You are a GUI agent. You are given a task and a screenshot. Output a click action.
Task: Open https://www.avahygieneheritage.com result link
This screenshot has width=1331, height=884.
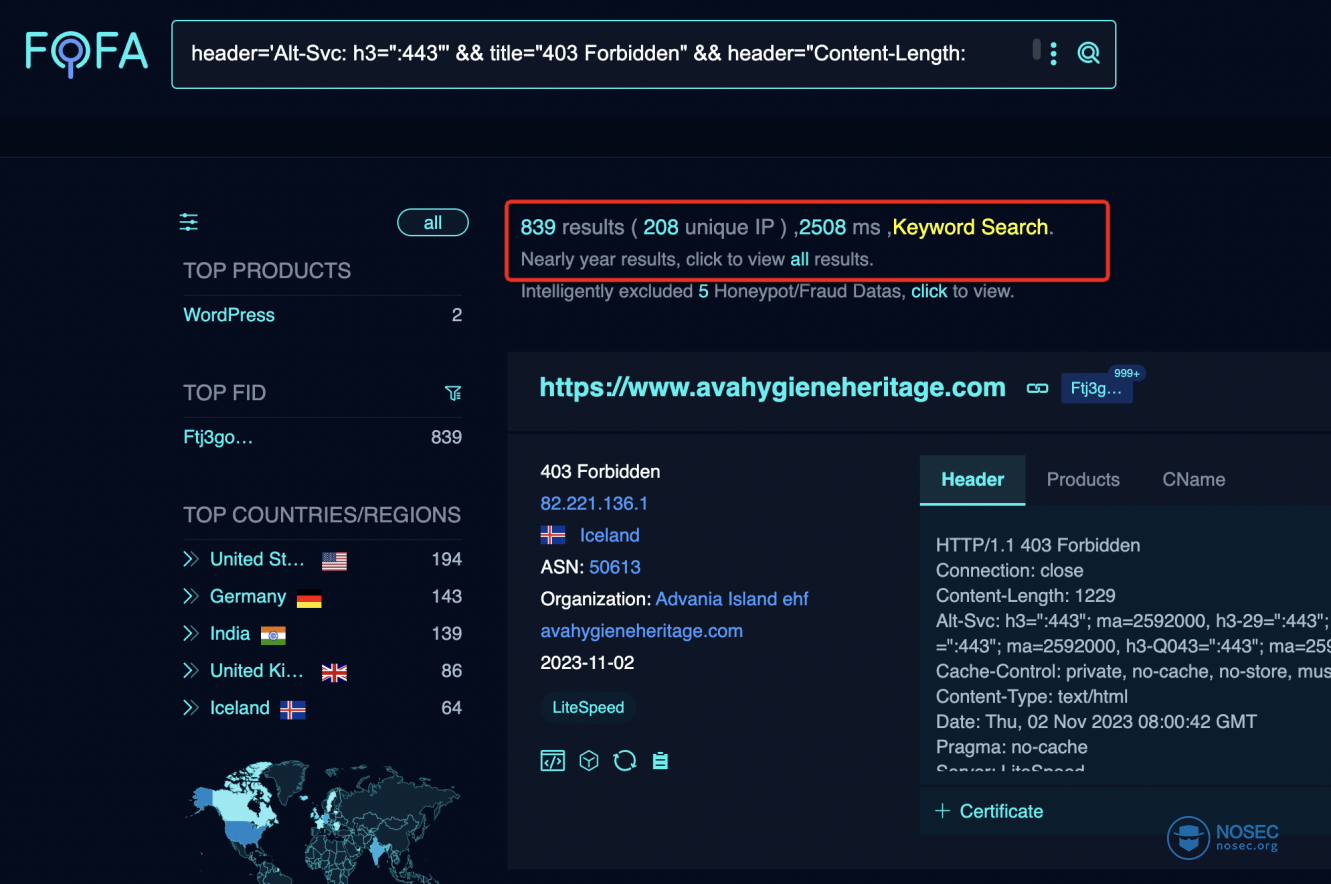point(772,388)
